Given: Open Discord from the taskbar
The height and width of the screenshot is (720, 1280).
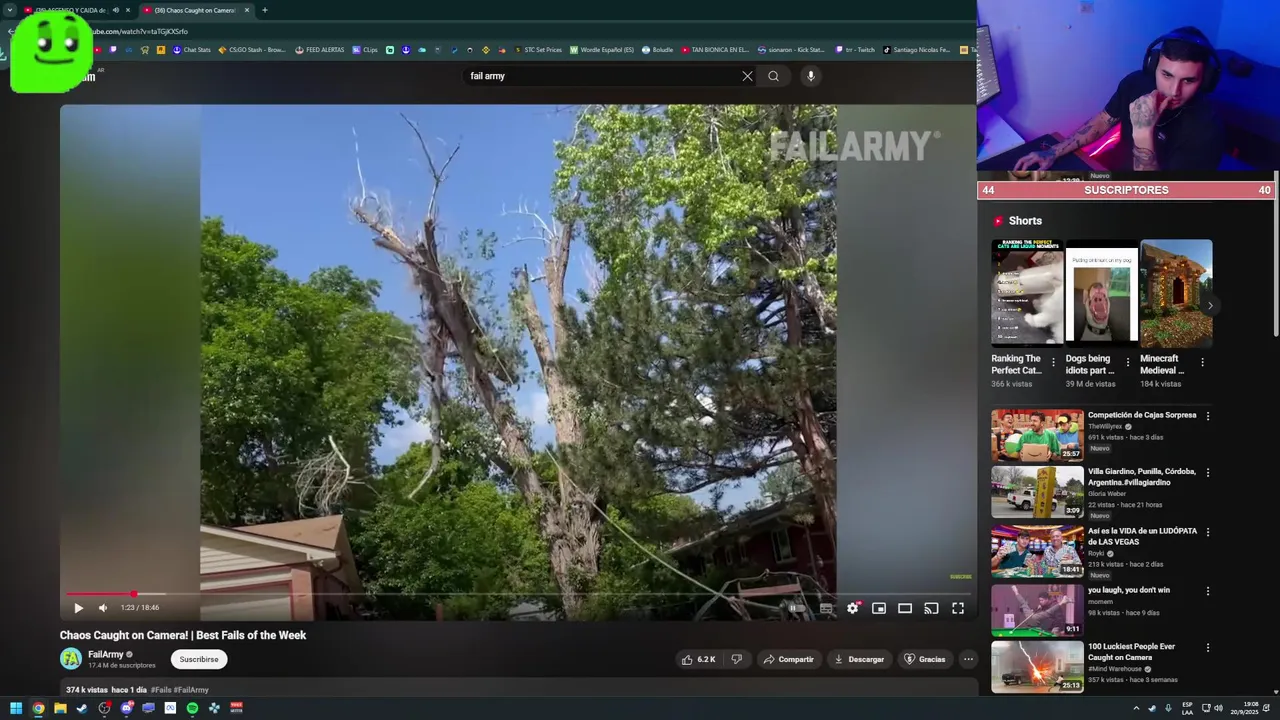Looking at the screenshot, I should pyautogui.click(x=127, y=708).
